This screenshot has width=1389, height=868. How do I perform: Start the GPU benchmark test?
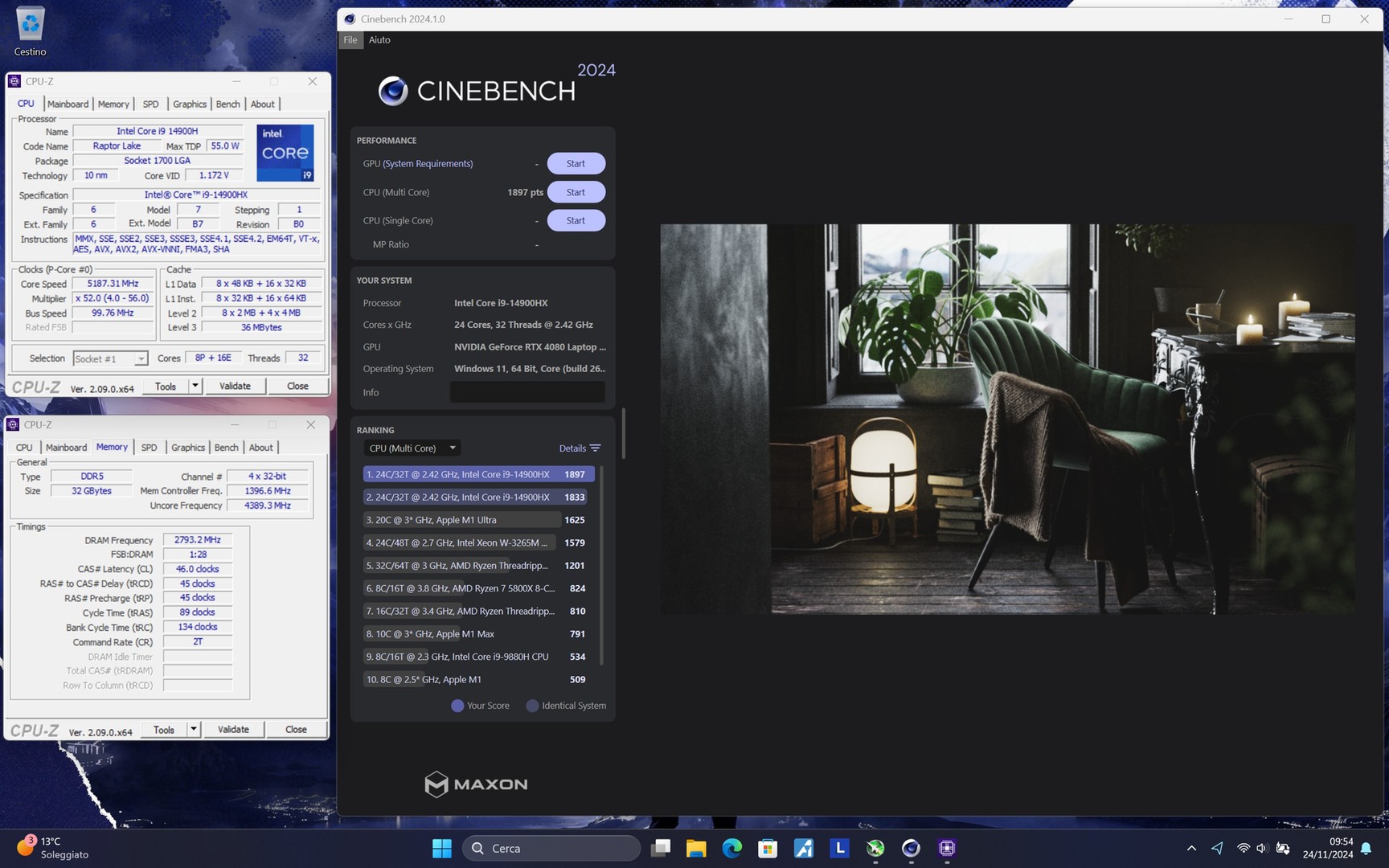576,164
